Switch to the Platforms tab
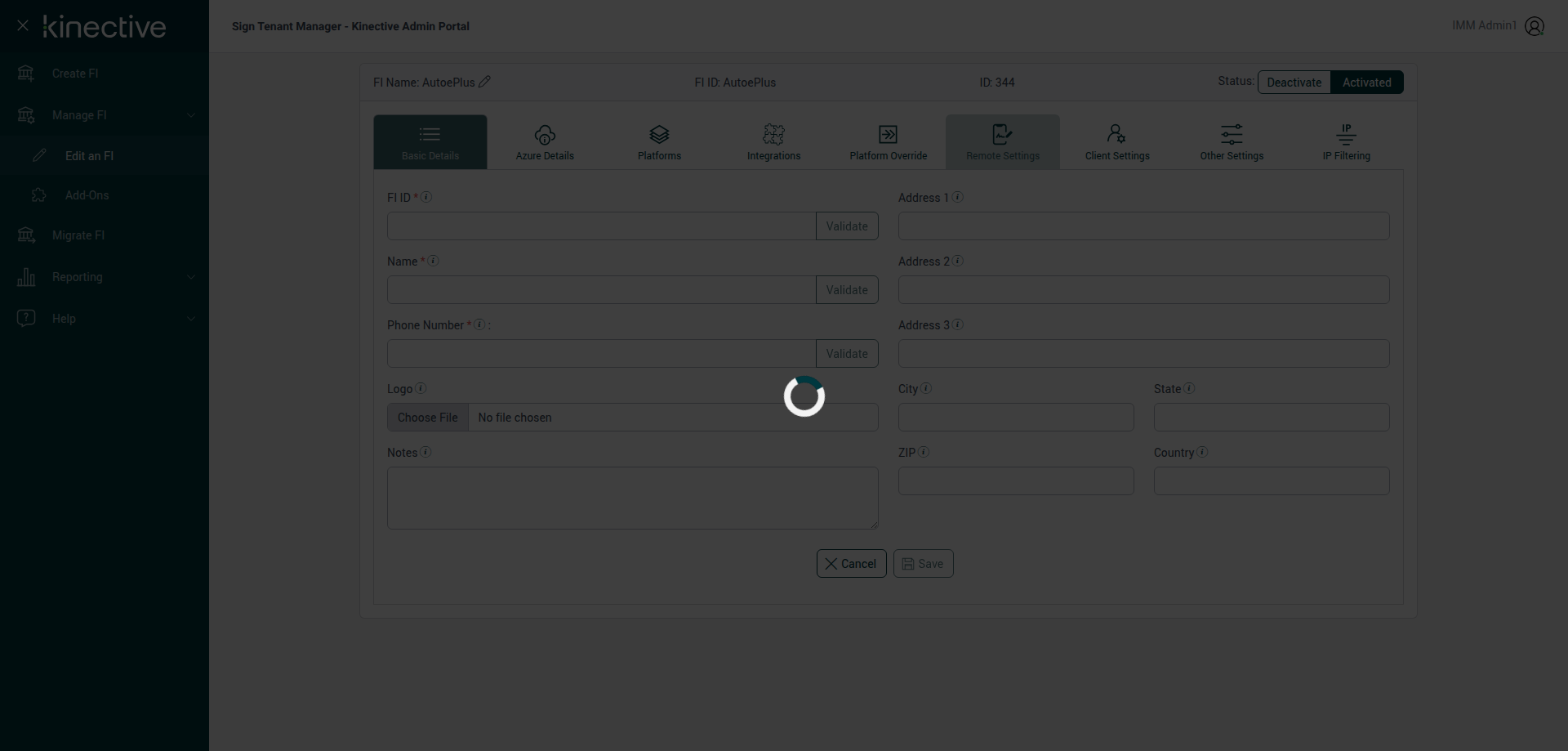The width and height of the screenshot is (1568, 751). coord(659,142)
